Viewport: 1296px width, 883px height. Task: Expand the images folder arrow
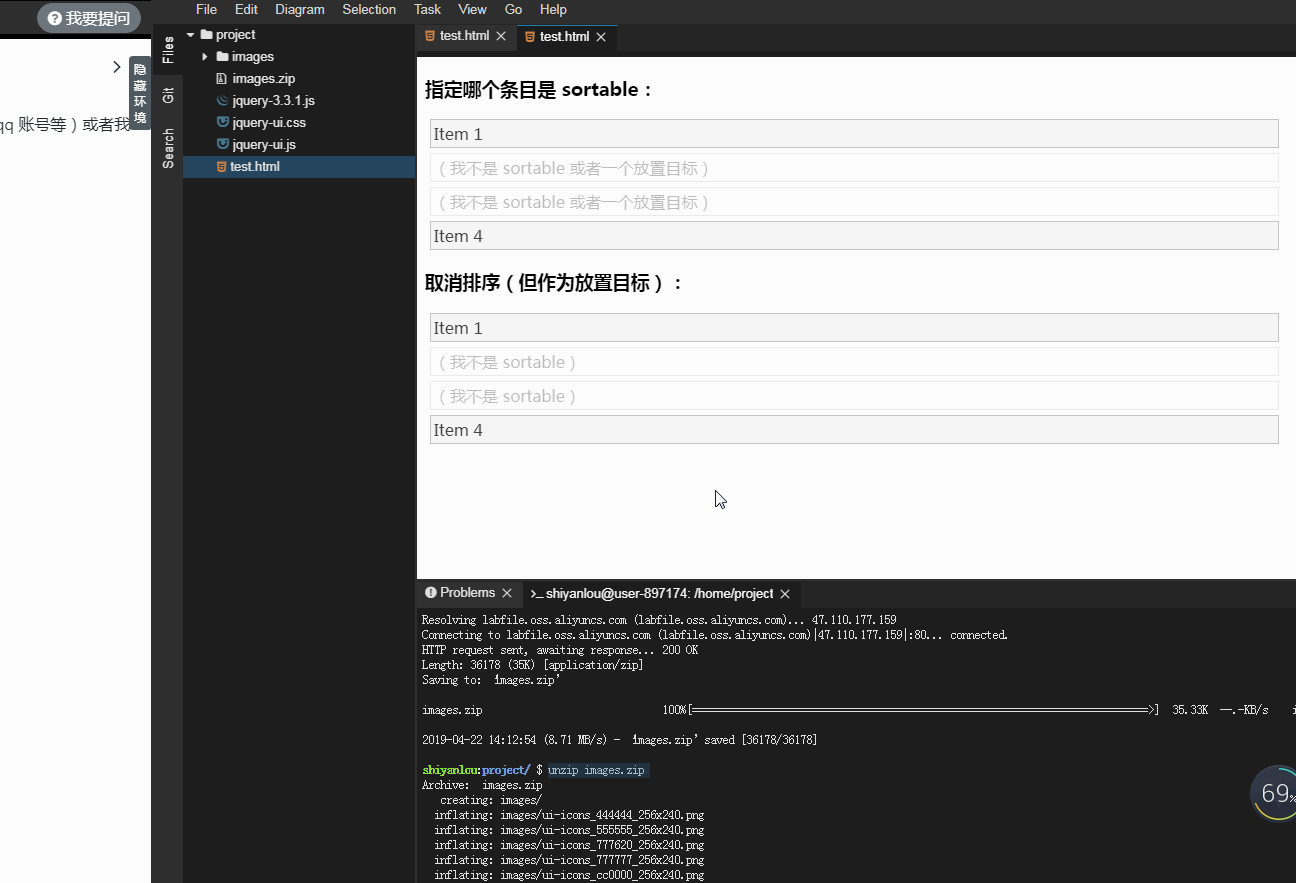click(205, 57)
